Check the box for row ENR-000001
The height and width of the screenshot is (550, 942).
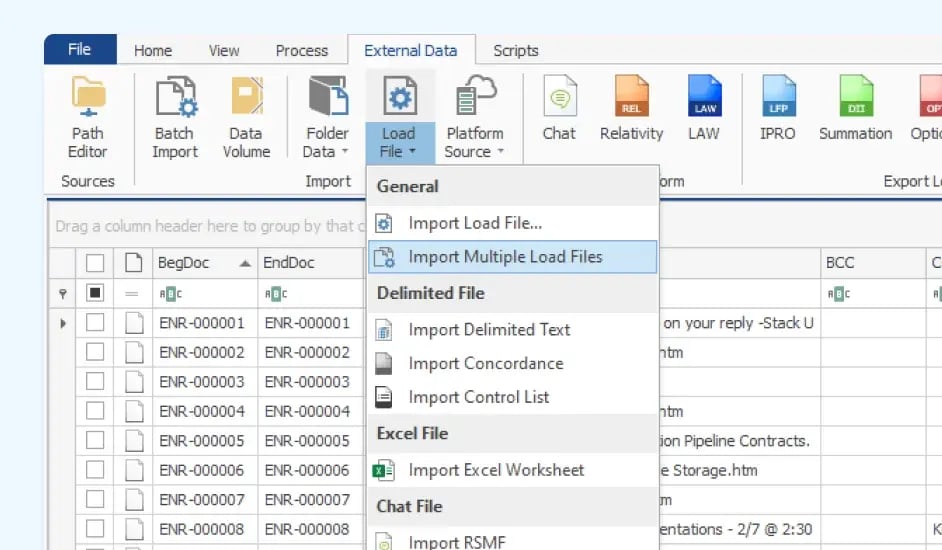95,323
